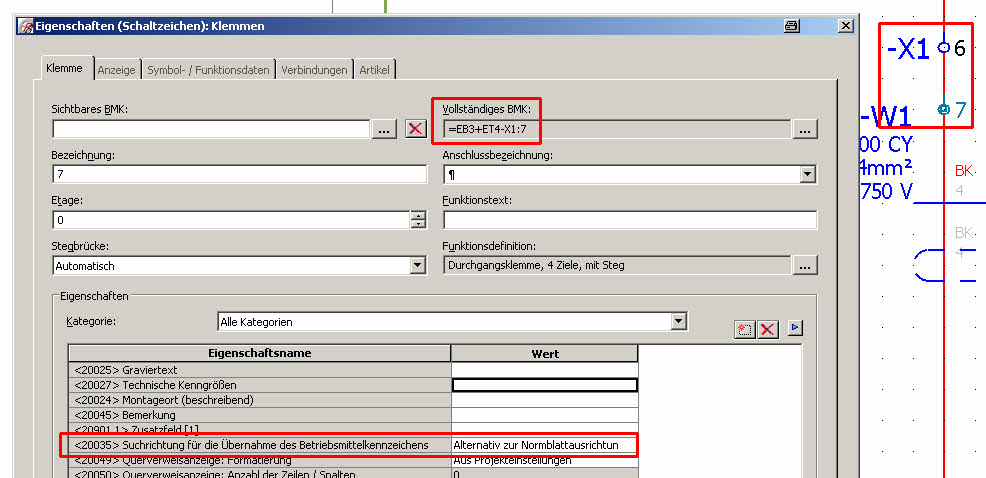Click the Wert column header
Image resolution: width=986 pixels, height=478 pixels.
545,353
